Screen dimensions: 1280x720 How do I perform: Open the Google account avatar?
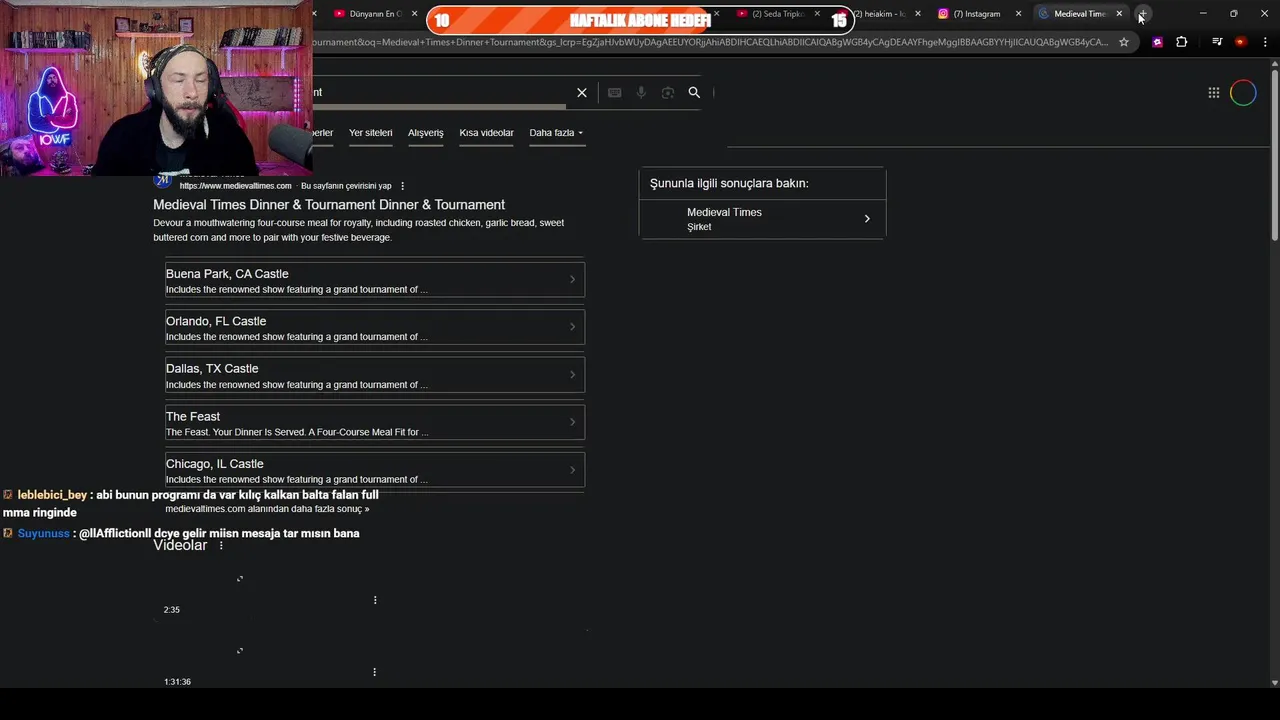[x=1243, y=93]
